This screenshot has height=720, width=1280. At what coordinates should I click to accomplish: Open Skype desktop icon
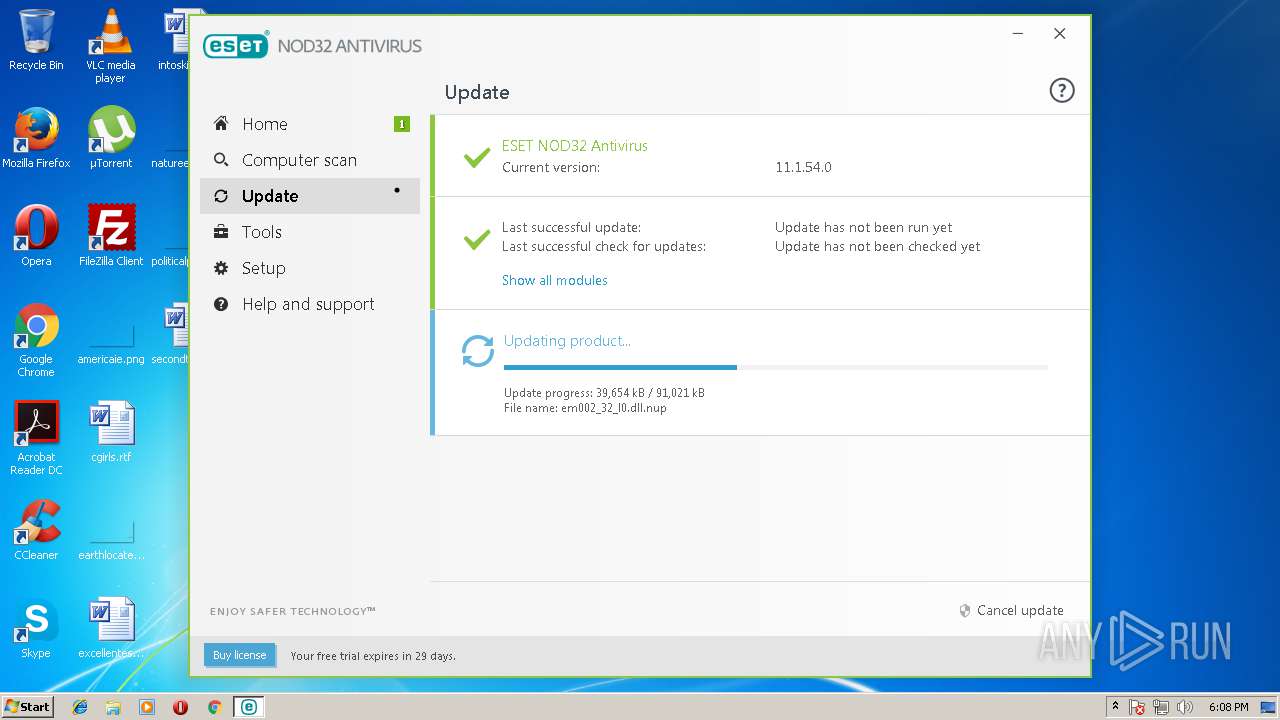pyautogui.click(x=36, y=628)
